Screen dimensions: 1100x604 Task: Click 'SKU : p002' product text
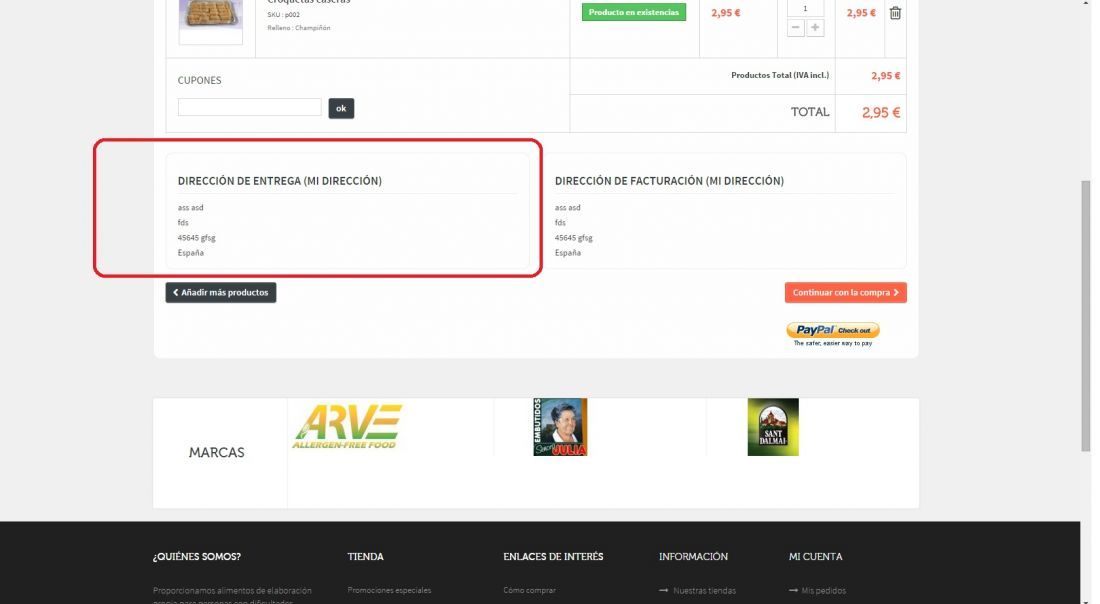pos(283,15)
